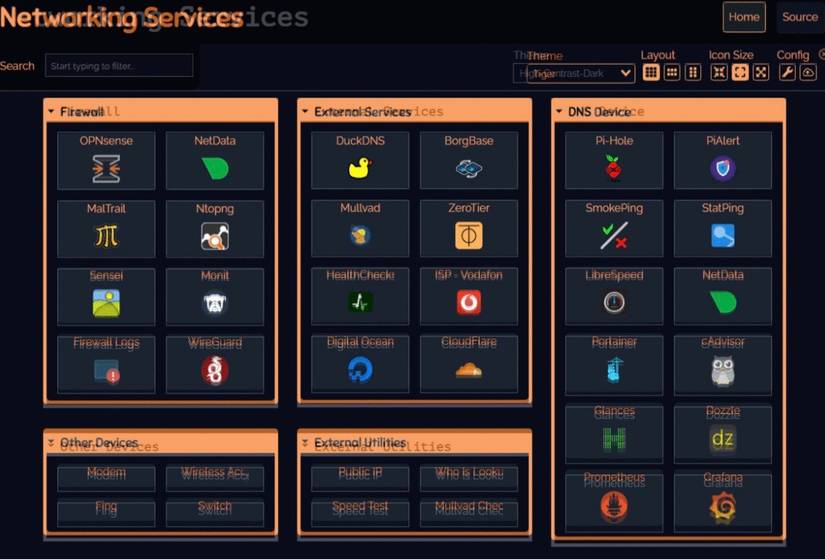
Task: Open the Fing tile
Action: [x=106, y=513]
